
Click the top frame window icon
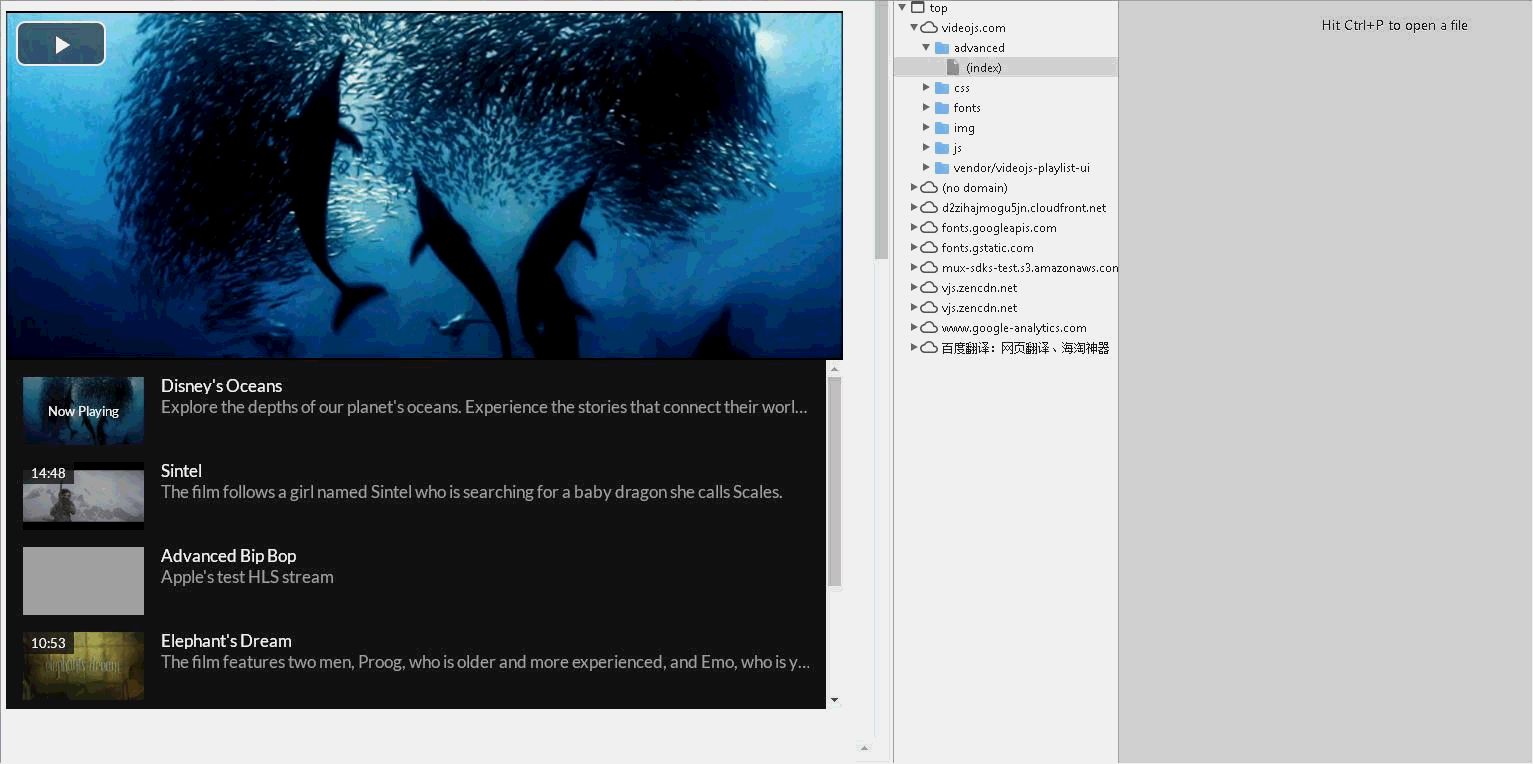click(x=918, y=8)
